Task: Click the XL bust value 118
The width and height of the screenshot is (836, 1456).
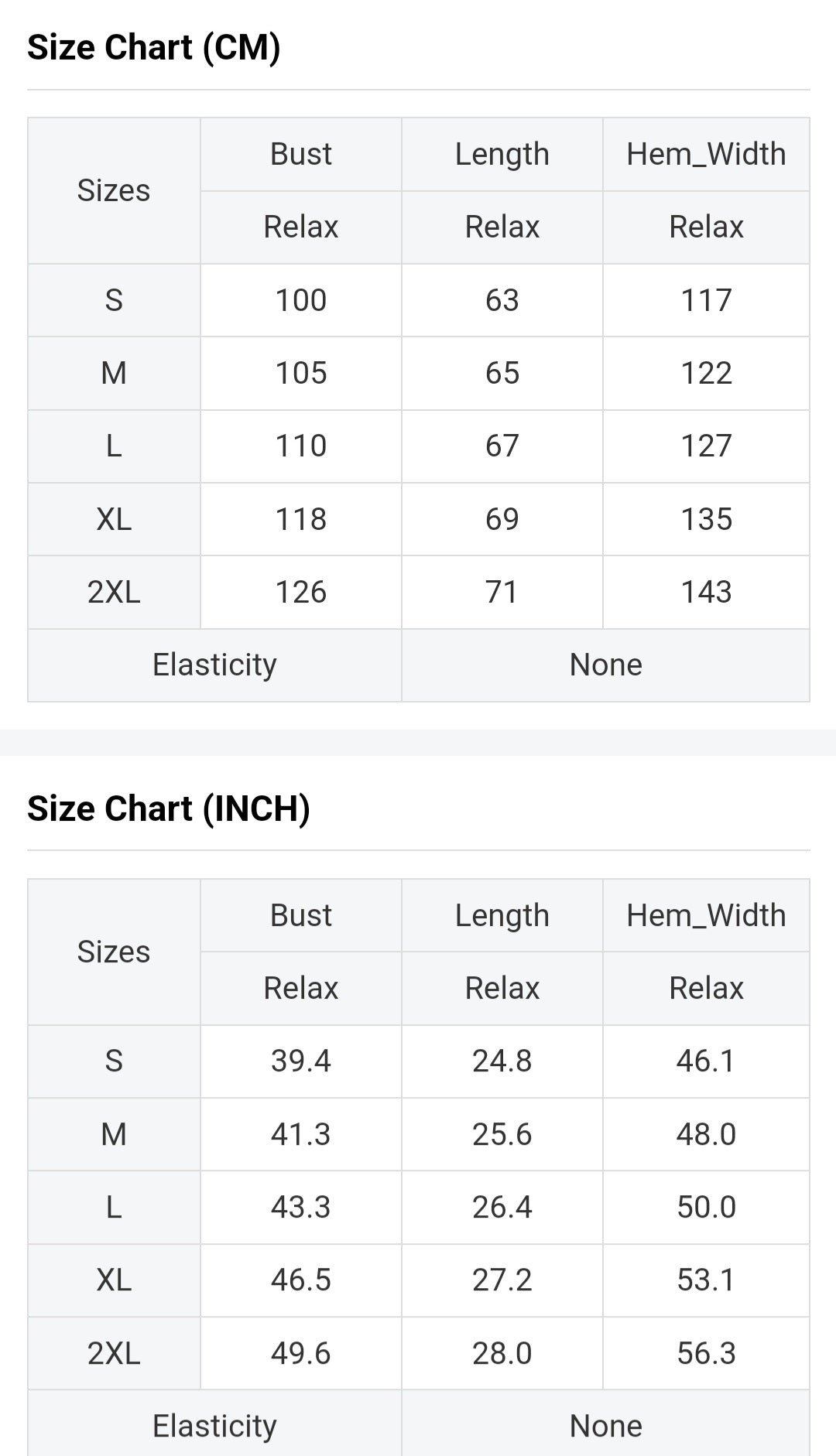Action: pyautogui.click(x=300, y=519)
